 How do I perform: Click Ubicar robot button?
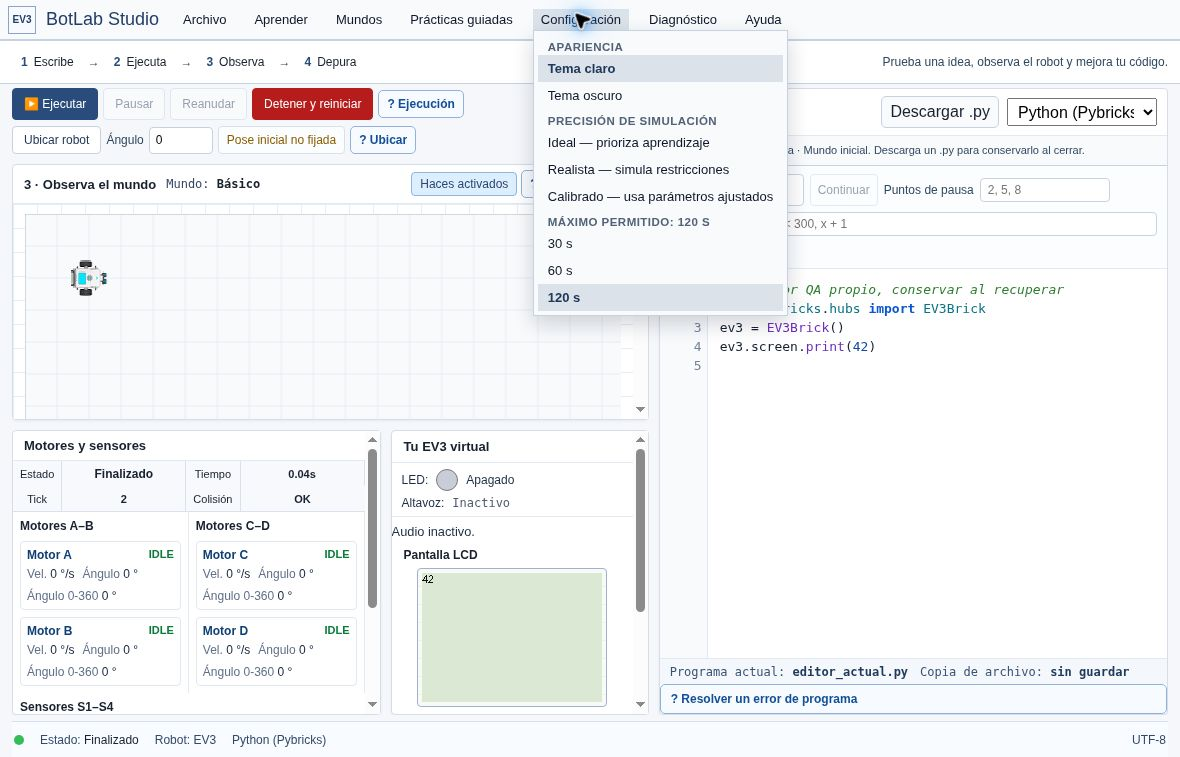56,140
